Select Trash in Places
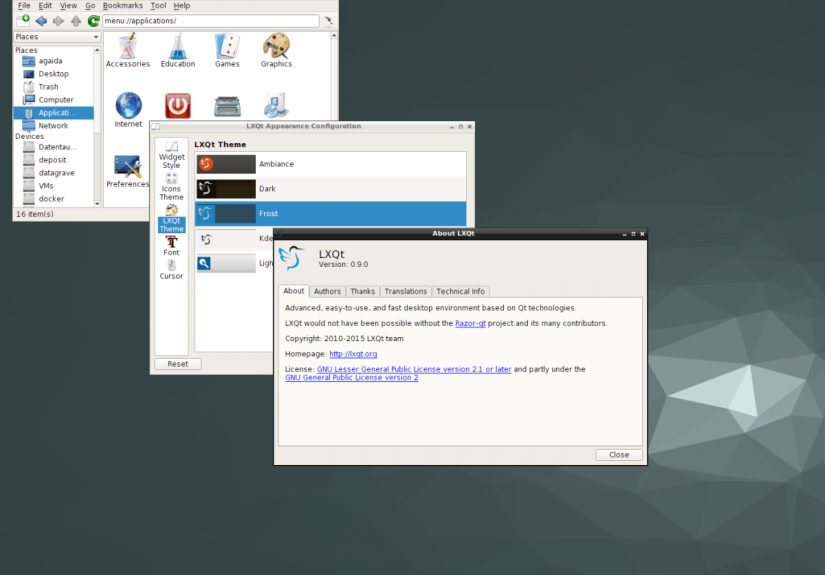The width and height of the screenshot is (825, 575). 54,87
